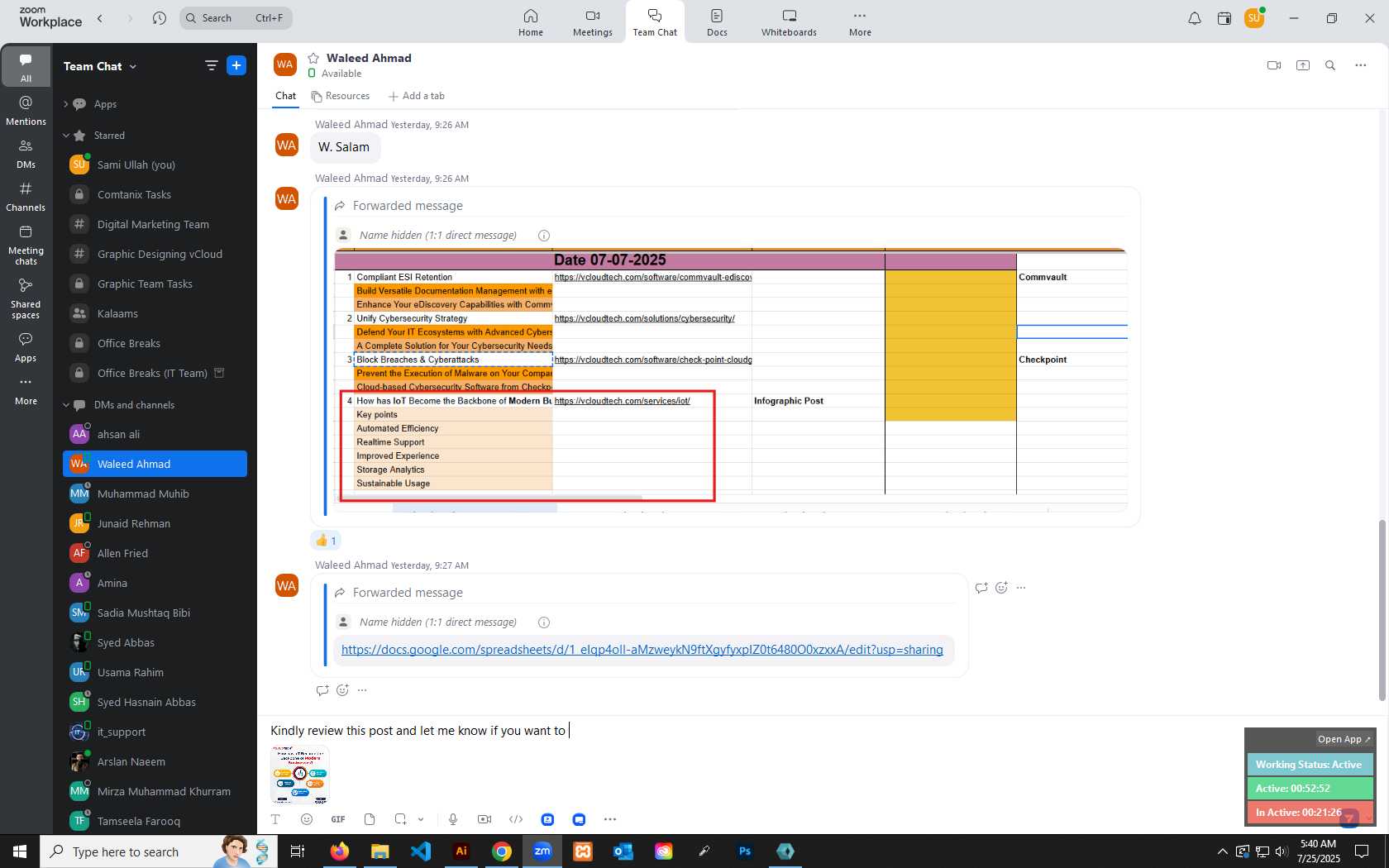Screen dimensions: 1389x868
Task: Open the More tab in top navigation
Action: 860,22
